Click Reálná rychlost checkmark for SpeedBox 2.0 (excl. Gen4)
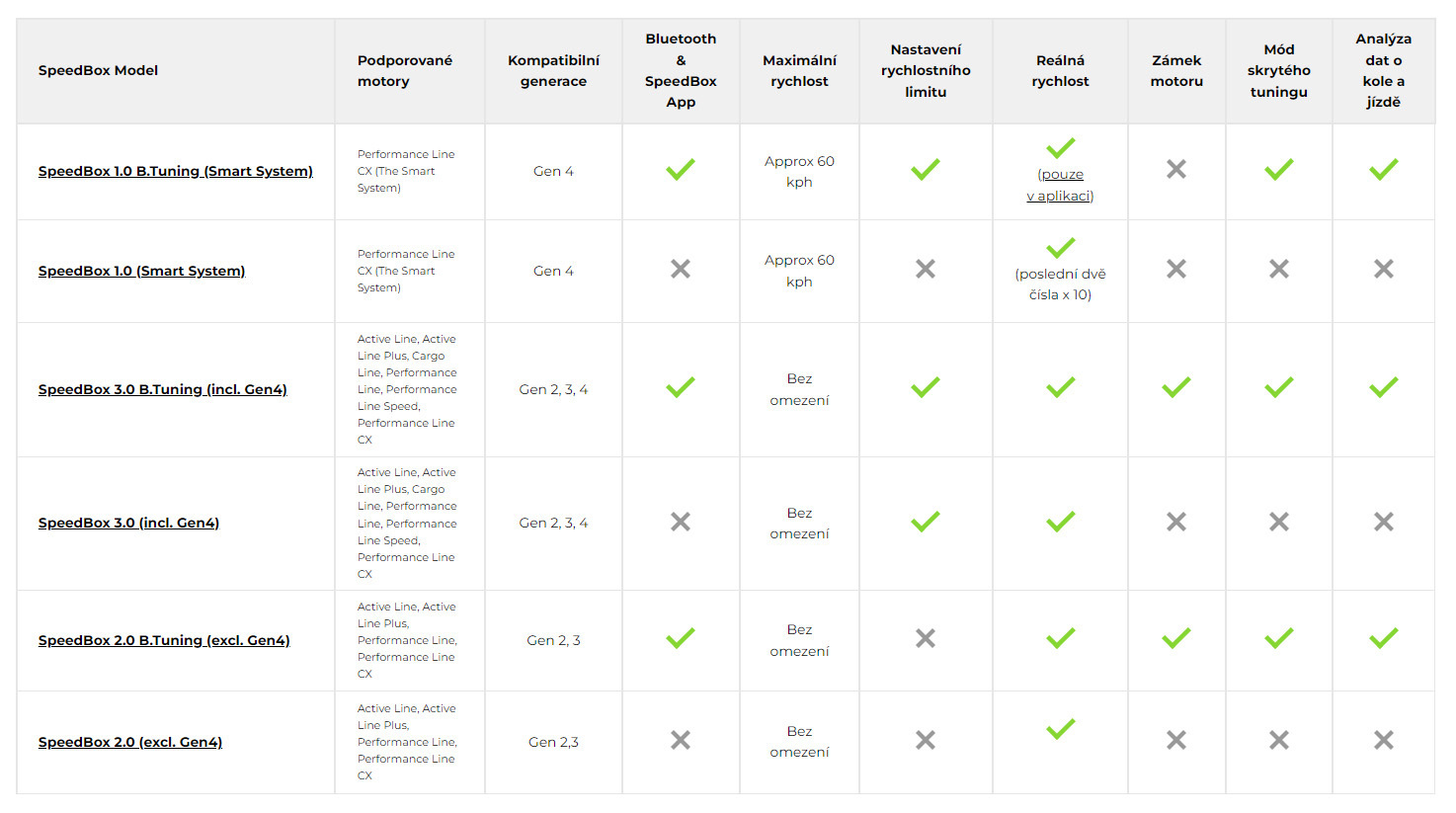 [1060, 729]
